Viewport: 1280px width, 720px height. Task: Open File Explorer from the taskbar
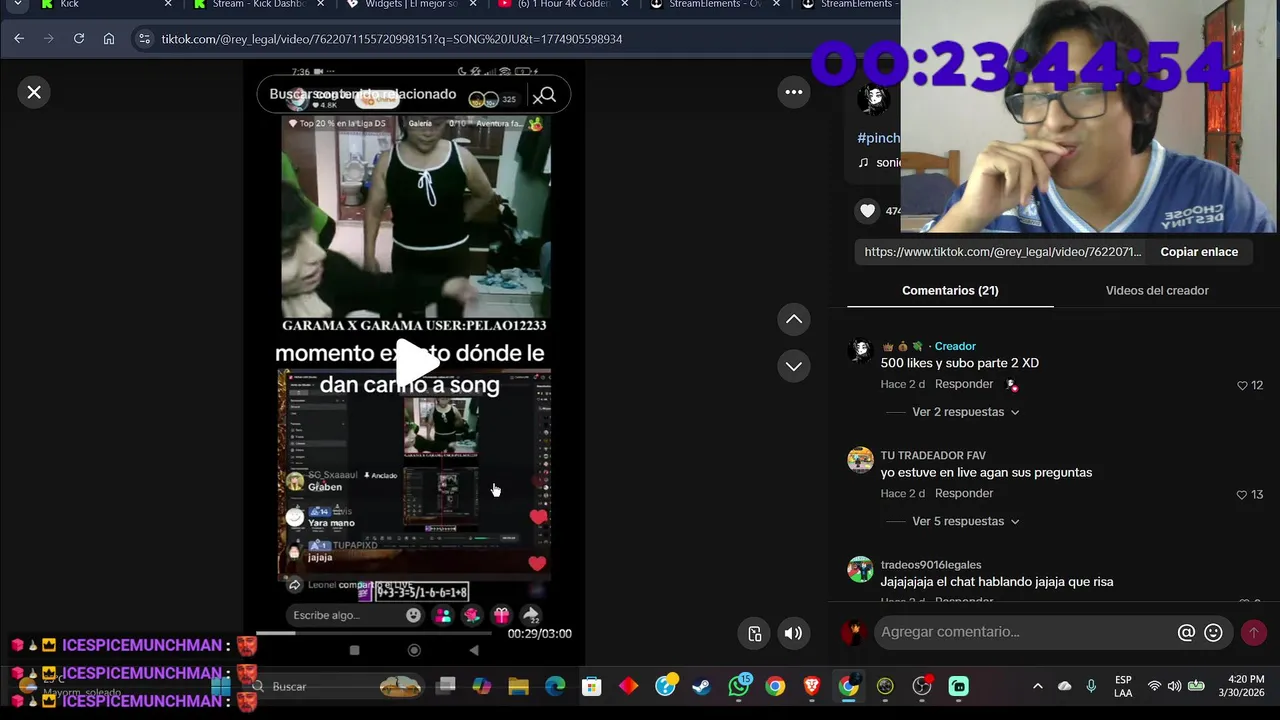(x=518, y=686)
